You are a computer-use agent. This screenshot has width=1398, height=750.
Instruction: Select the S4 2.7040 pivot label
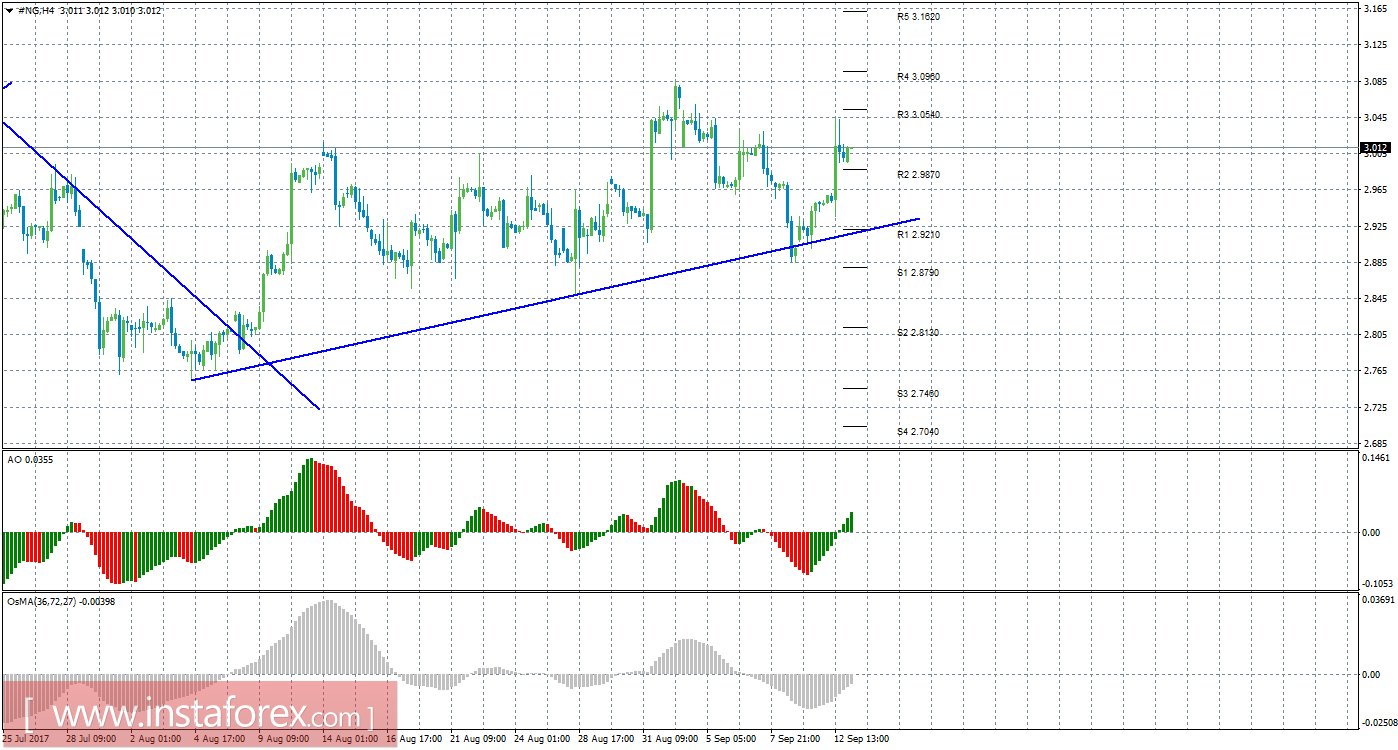click(x=918, y=431)
